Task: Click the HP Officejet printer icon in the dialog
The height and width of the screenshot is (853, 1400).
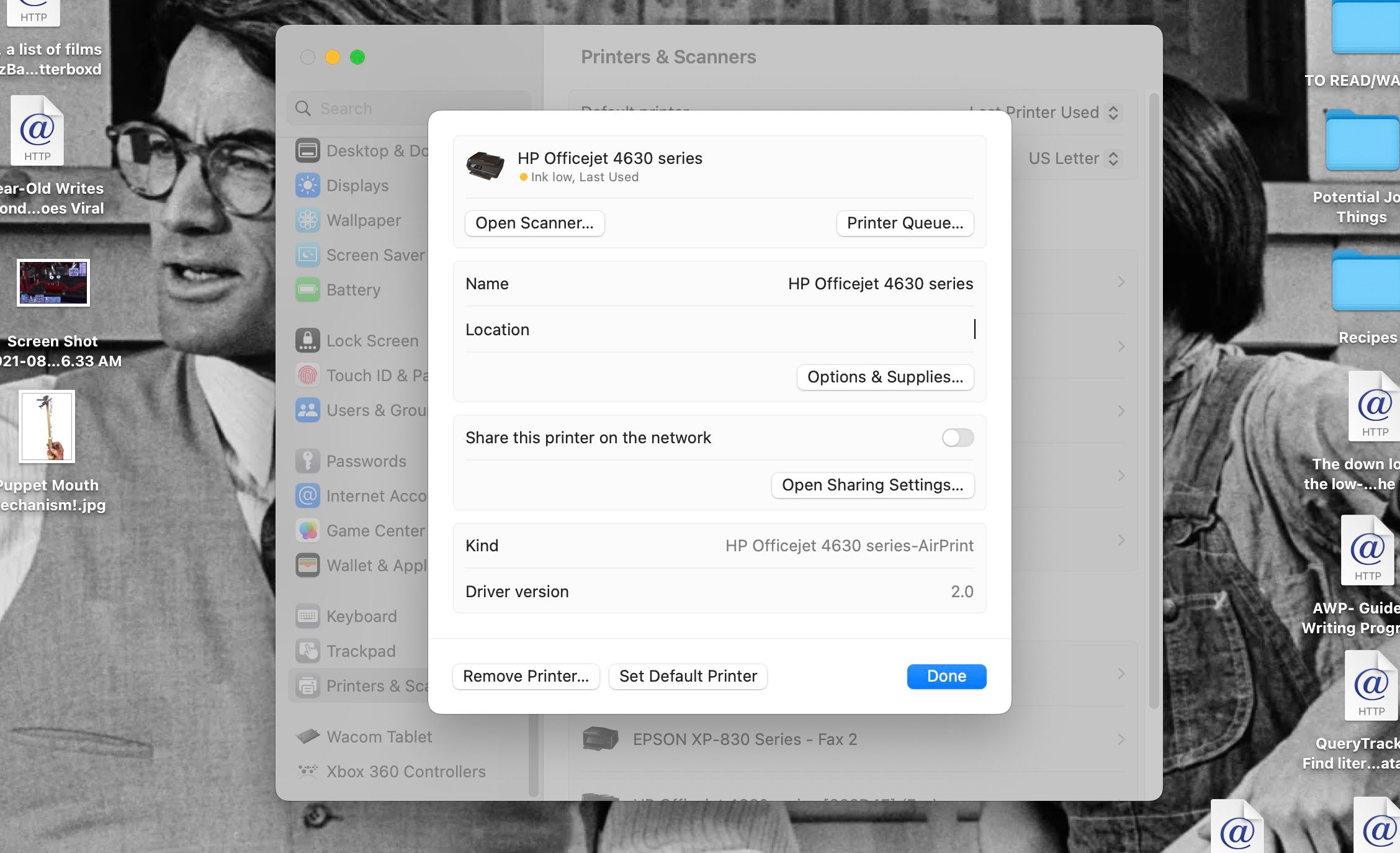Action: pos(485,166)
